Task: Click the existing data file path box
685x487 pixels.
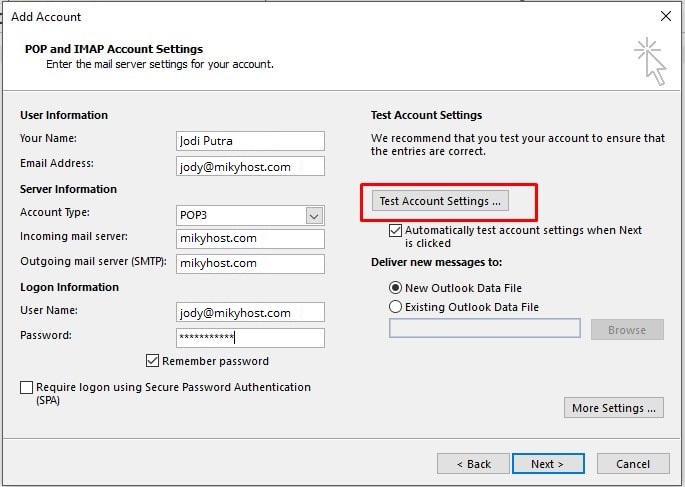Action: click(x=485, y=328)
